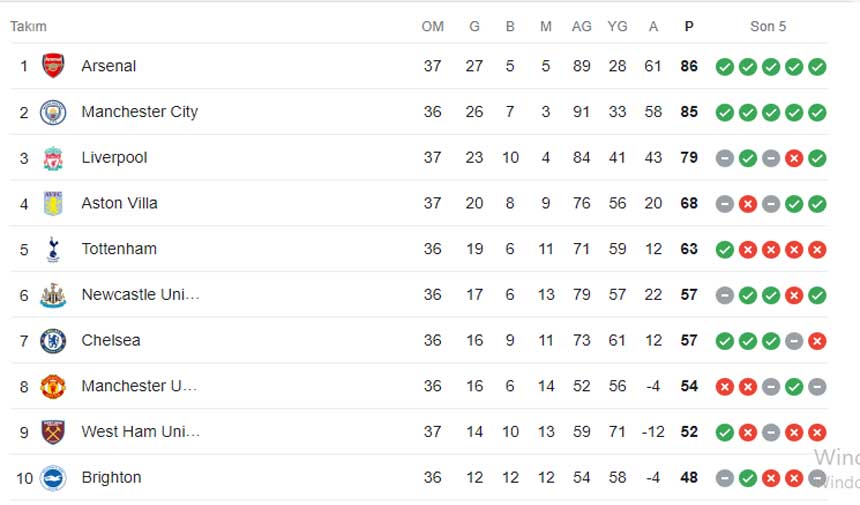The image size is (860, 505).
Task: Click the Manchester City club crest
Action: point(53,112)
